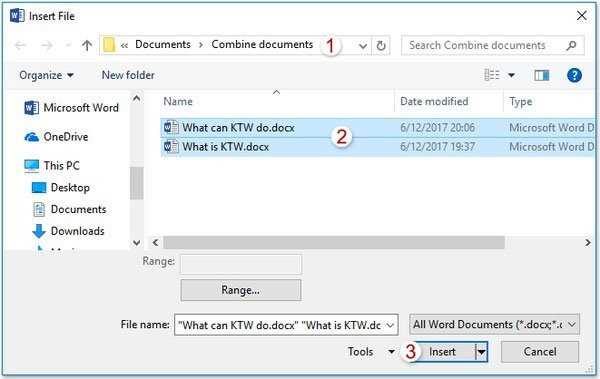Refresh the Combine documents folder
Image resolution: width=600 pixels, height=379 pixels.
coord(381,46)
